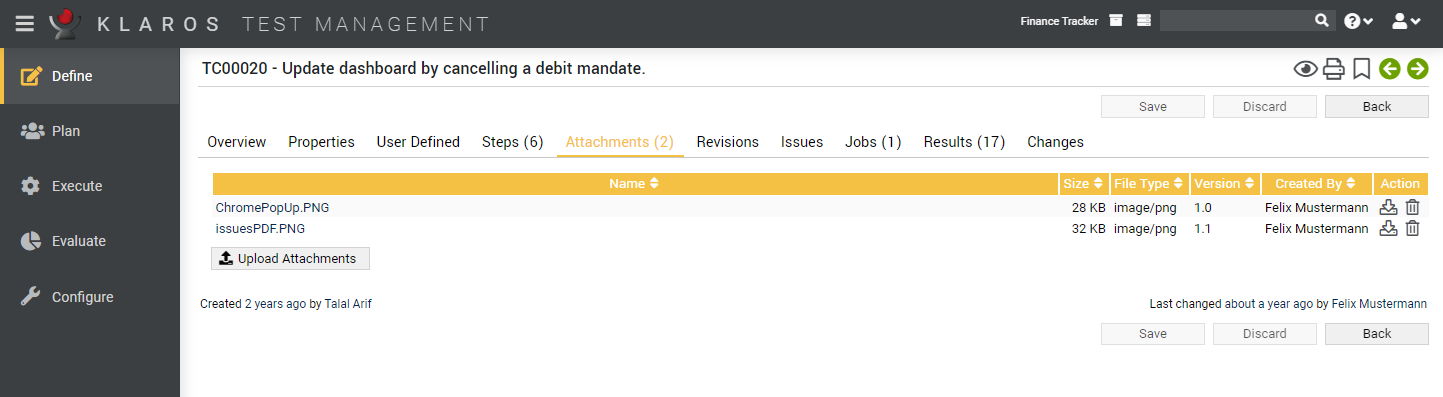Toggle the eye view icon
The height and width of the screenshot is (397, 1443).
click(x=1305, y=69)
